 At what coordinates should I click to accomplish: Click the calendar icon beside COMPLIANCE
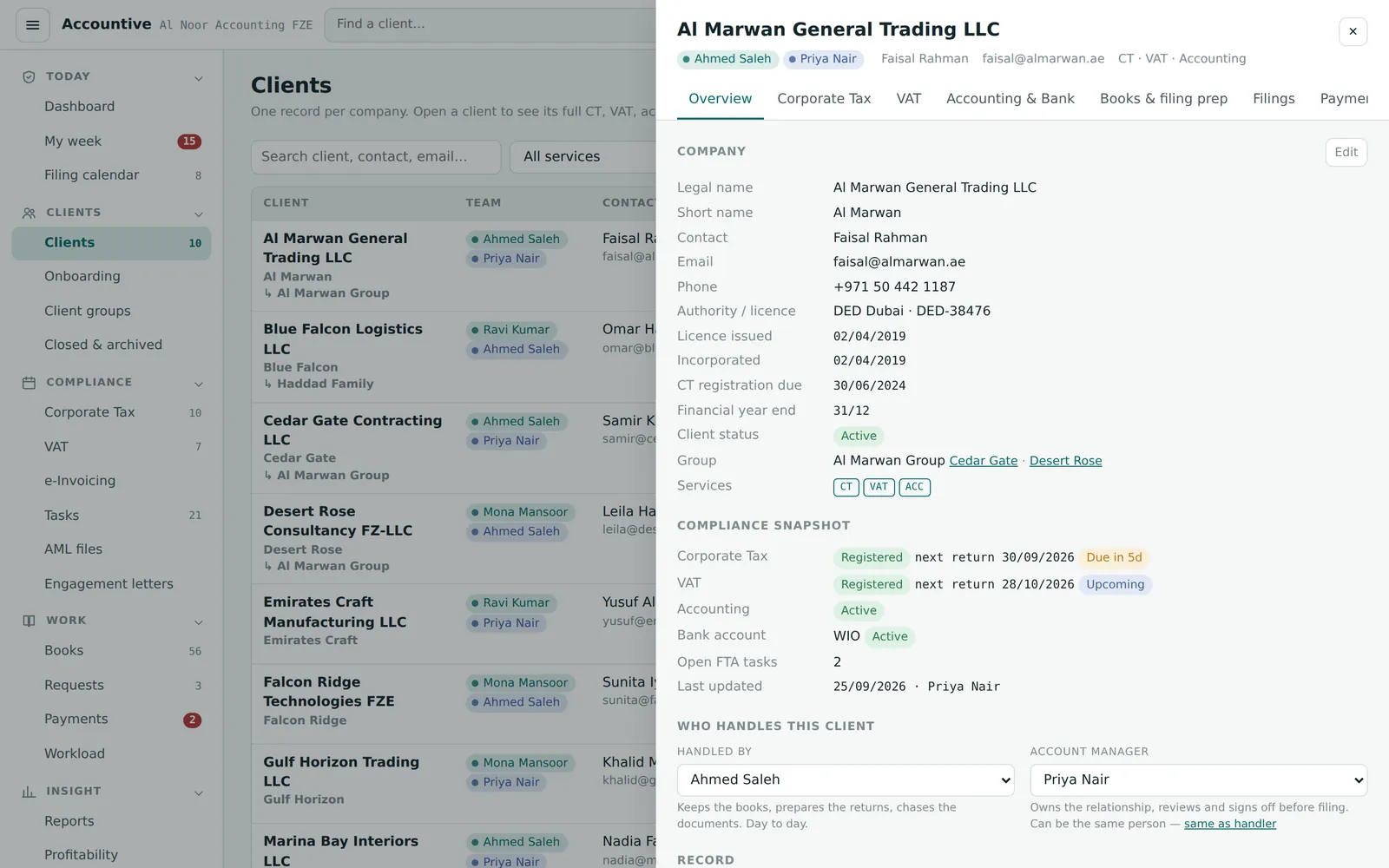(x=29, y=382)
